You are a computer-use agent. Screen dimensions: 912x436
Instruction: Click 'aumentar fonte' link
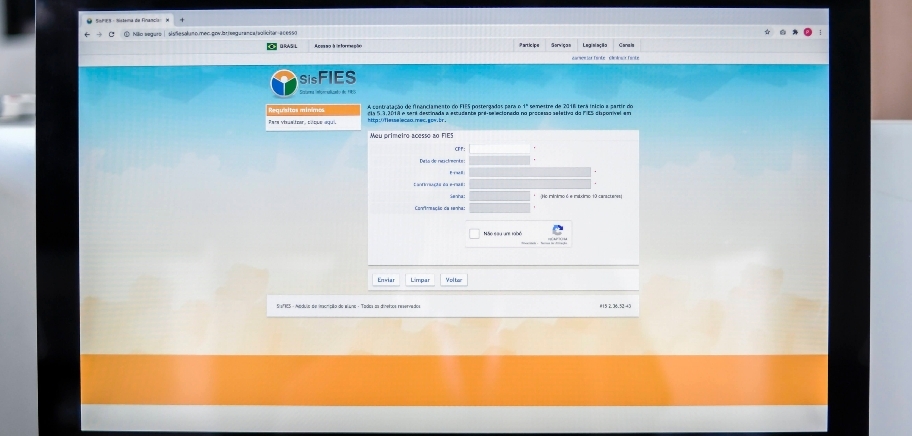(x=589, y=58)
